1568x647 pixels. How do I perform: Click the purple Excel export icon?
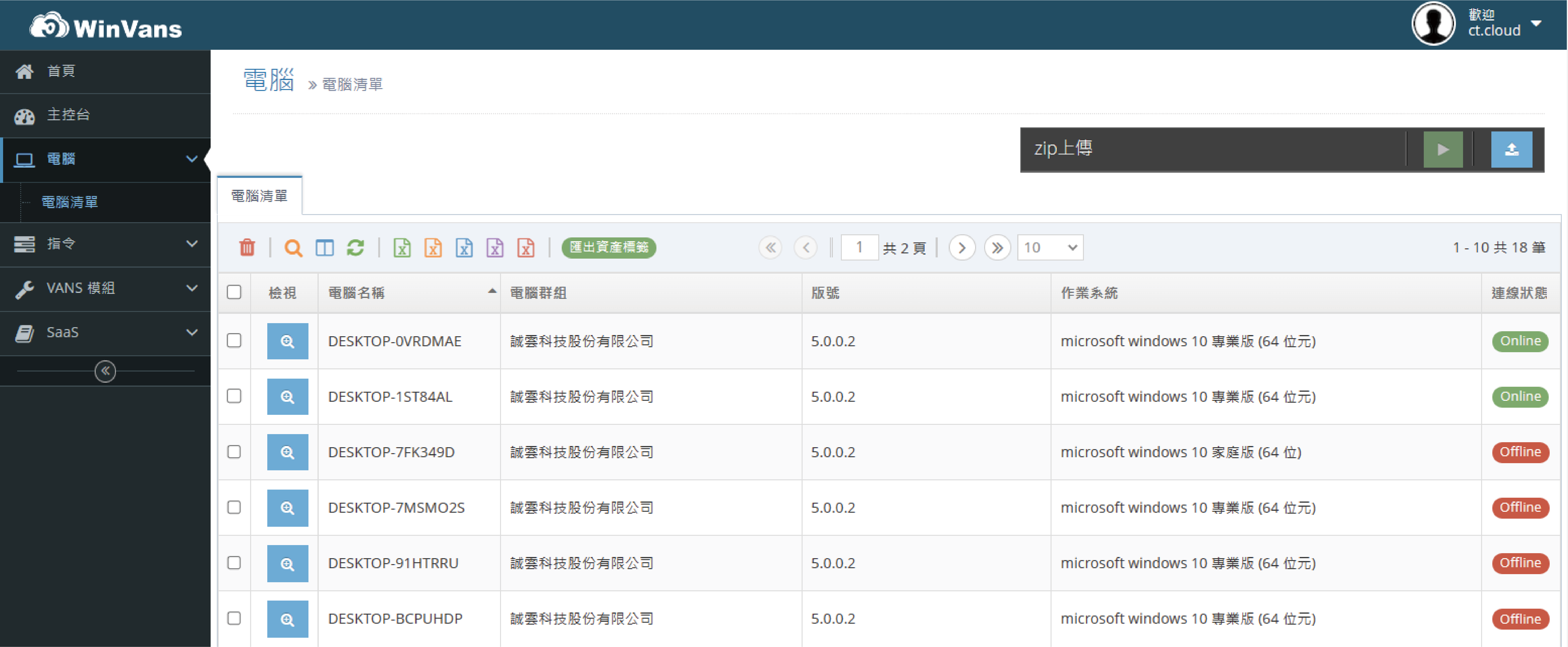[x=495, y=247]
